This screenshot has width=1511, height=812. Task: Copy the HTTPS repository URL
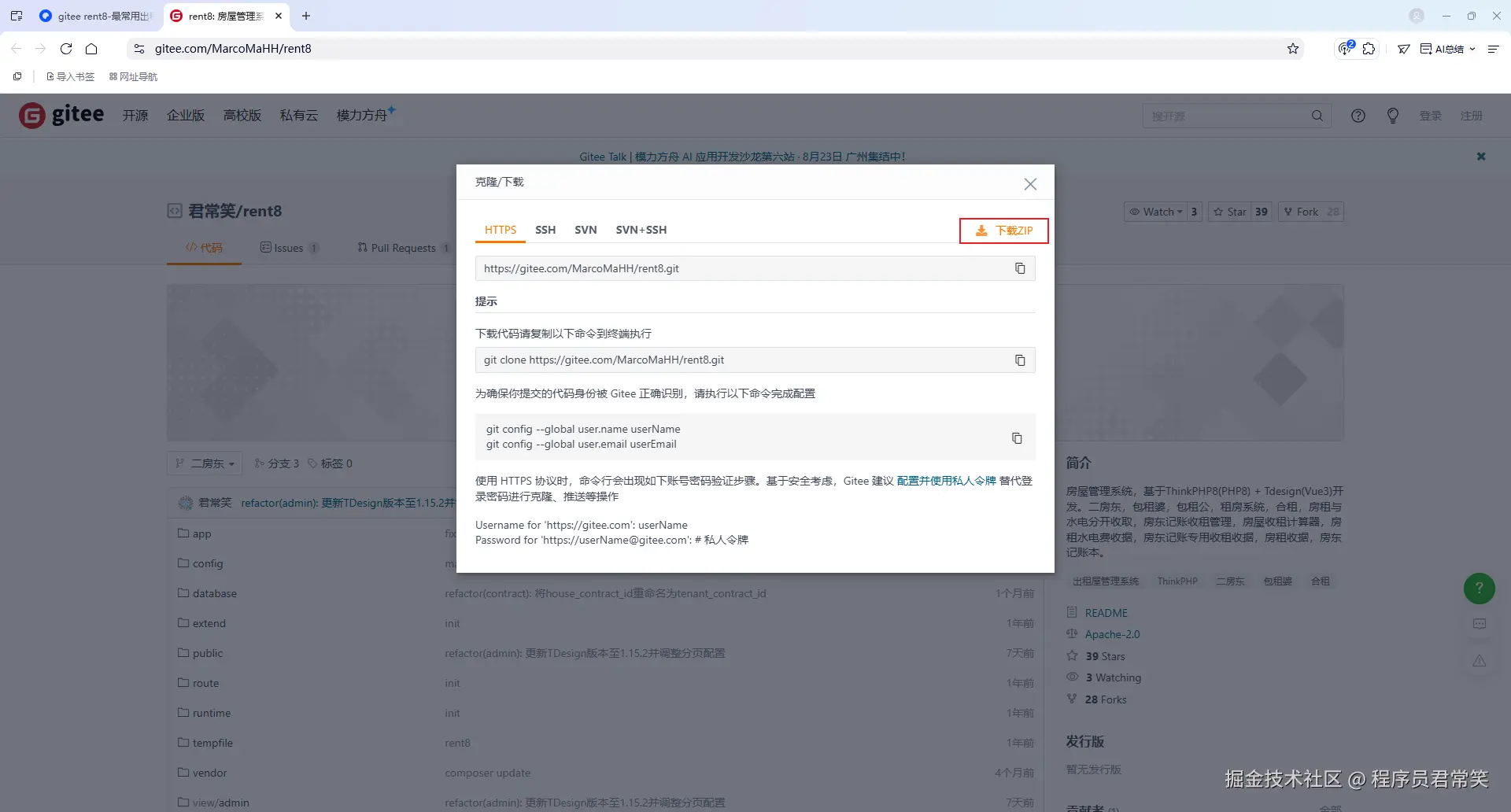[x=1020, y=268]
